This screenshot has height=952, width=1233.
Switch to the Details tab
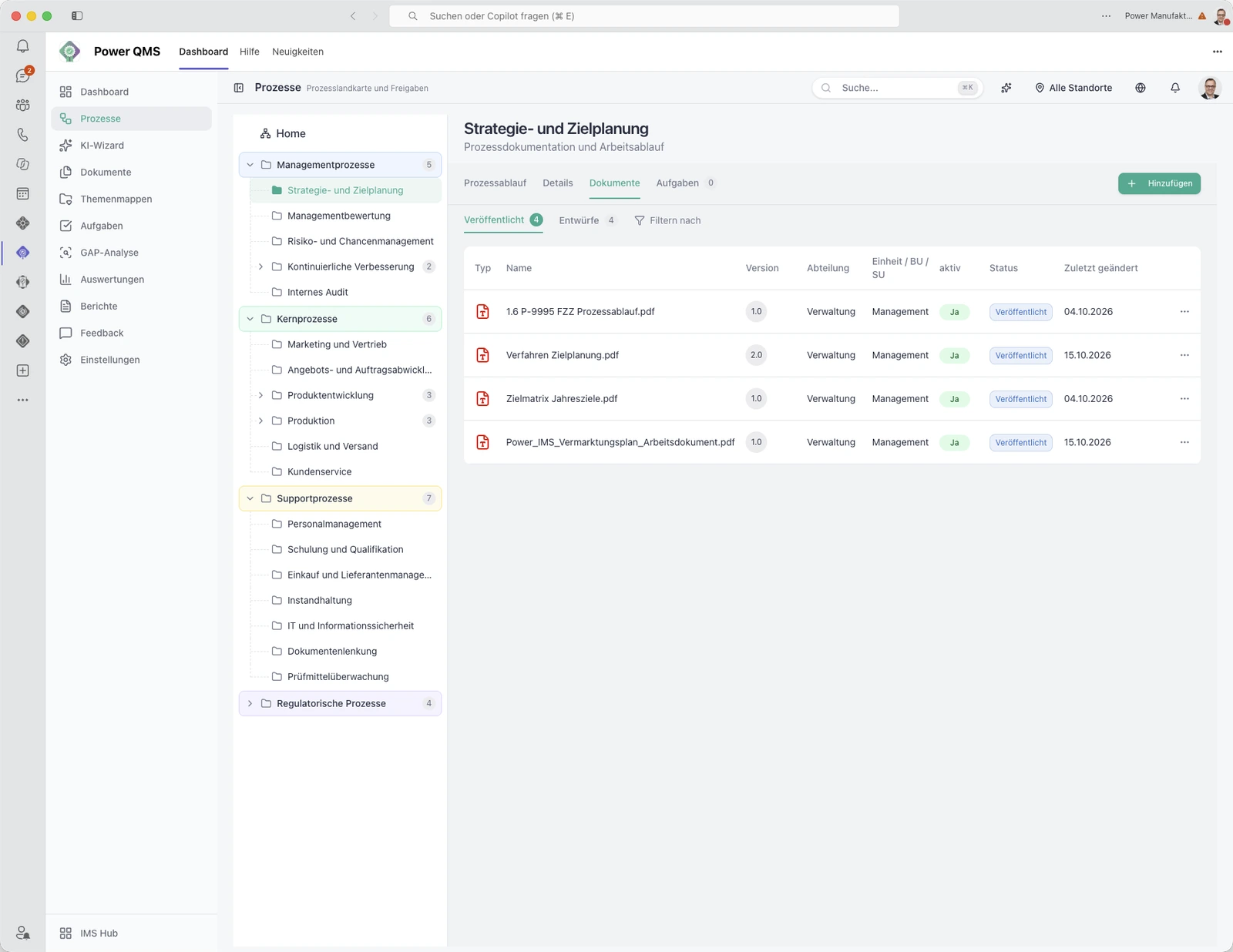(558, 183)
